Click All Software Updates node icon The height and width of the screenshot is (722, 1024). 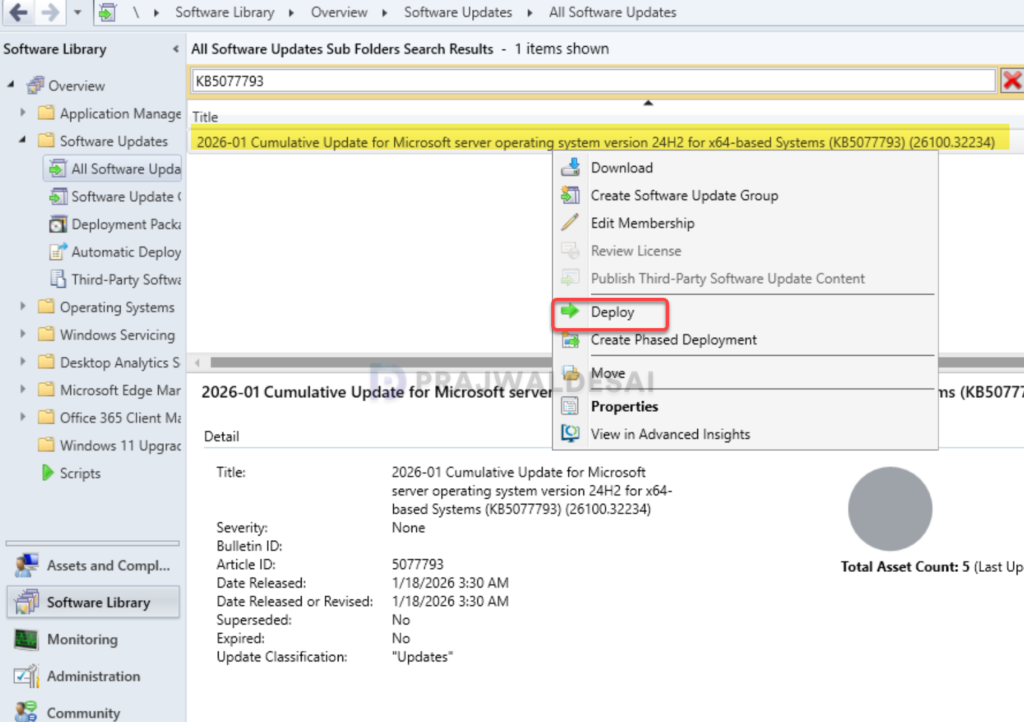tap(57, 168)
